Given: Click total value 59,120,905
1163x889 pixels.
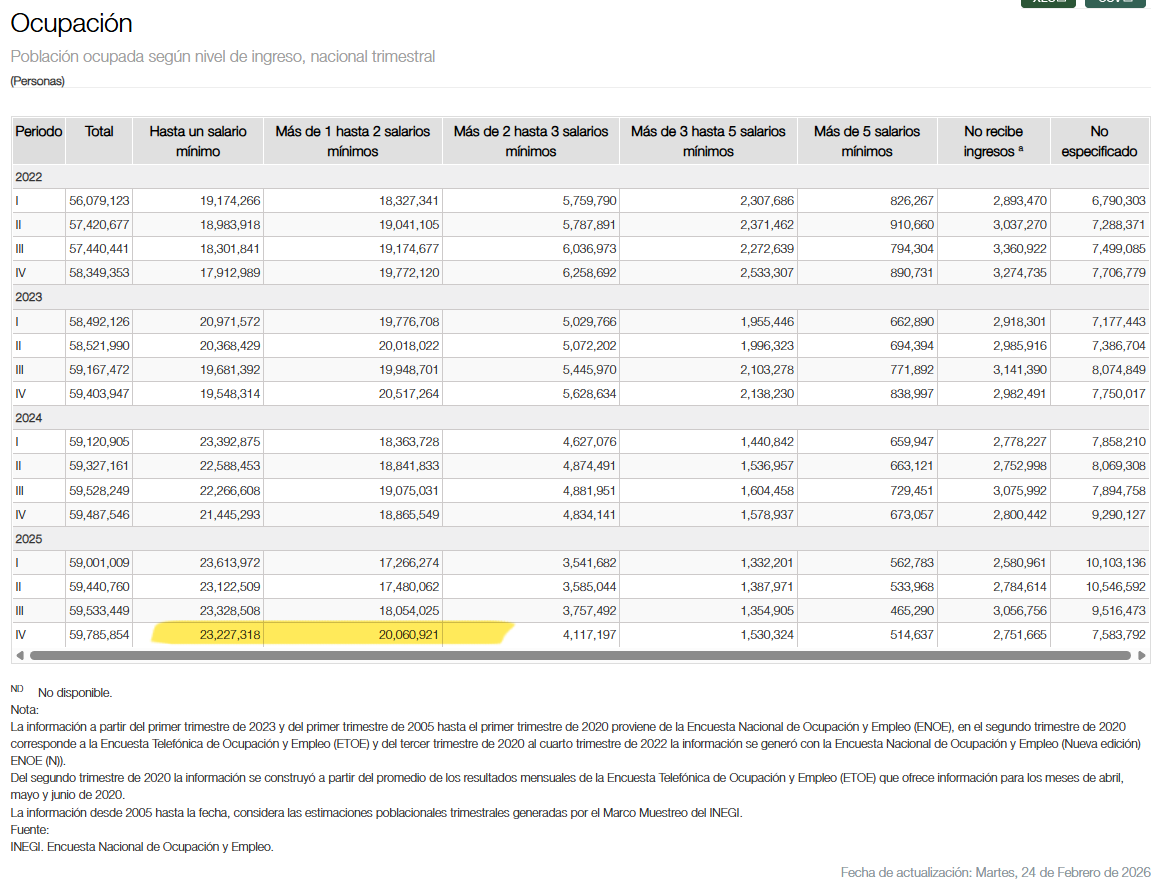Looking at the screenshot, I should point(99,441).
